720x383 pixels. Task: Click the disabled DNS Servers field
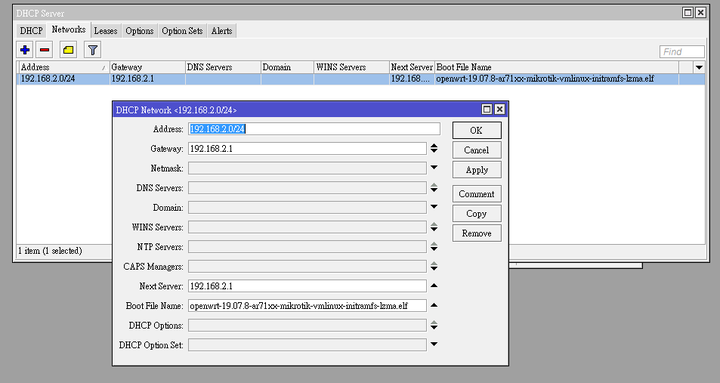307,188
